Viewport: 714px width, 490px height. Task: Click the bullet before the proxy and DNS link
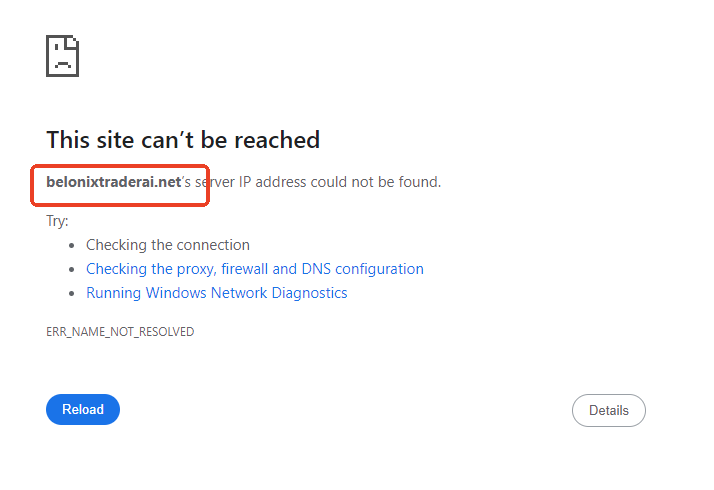tap(72, 269)
